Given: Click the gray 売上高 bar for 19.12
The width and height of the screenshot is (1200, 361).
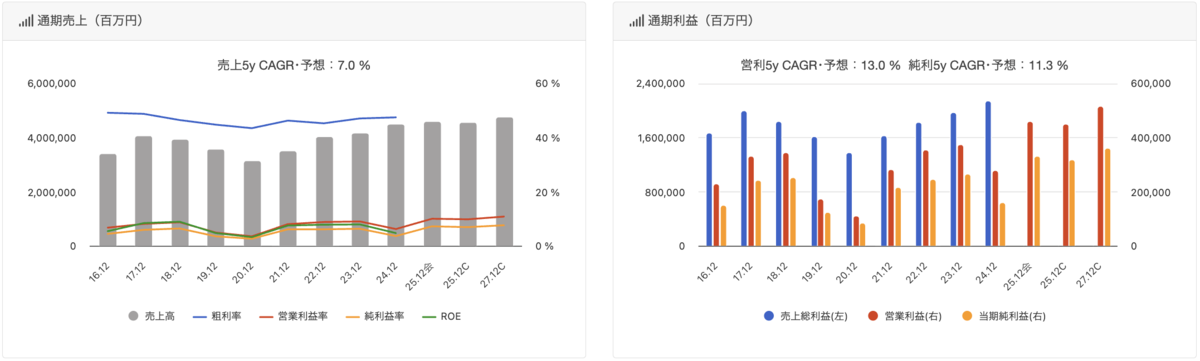Looking at the screenshot, I should [x=216, y=198].
